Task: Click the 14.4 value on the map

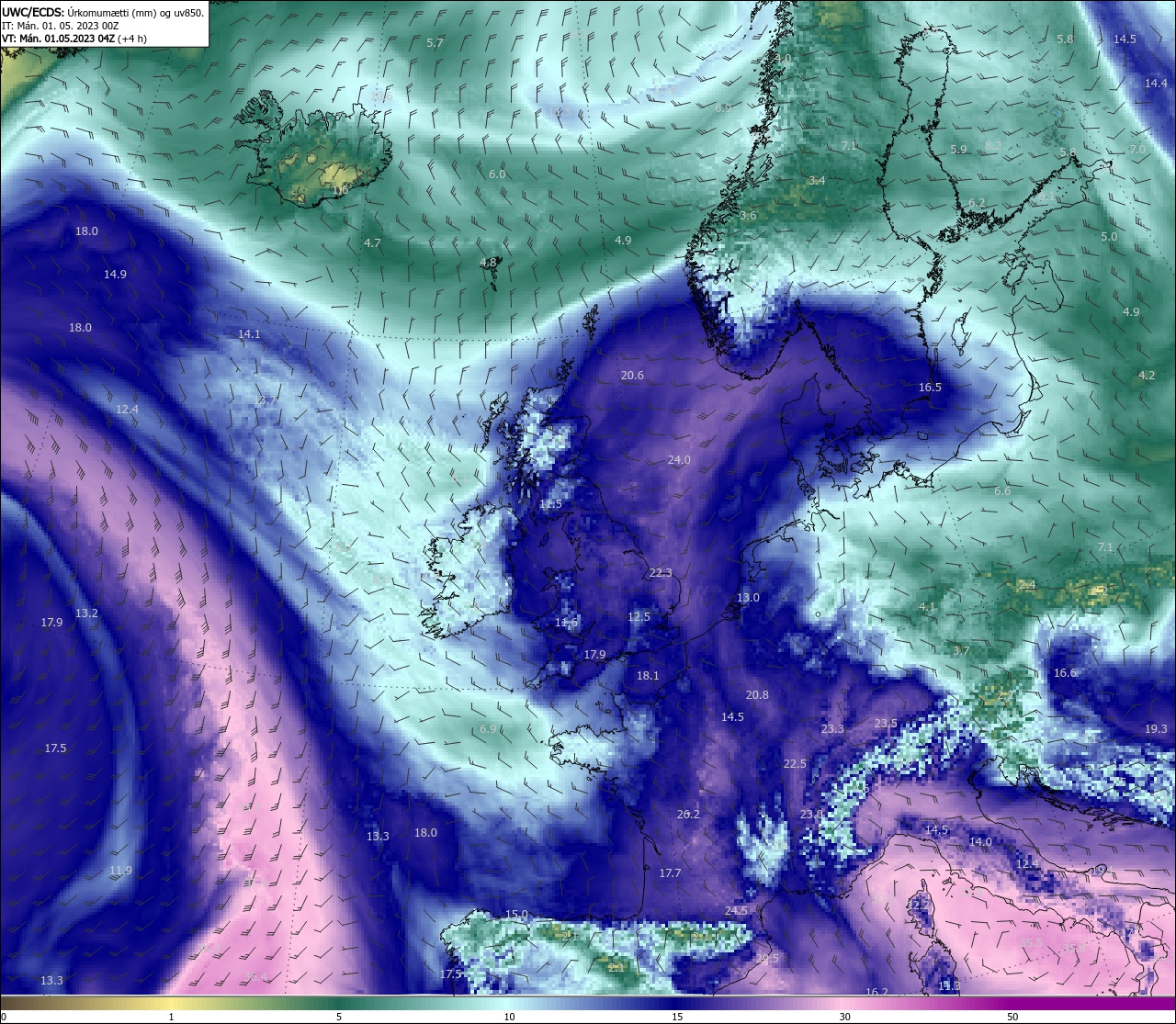Action: 1156,84
